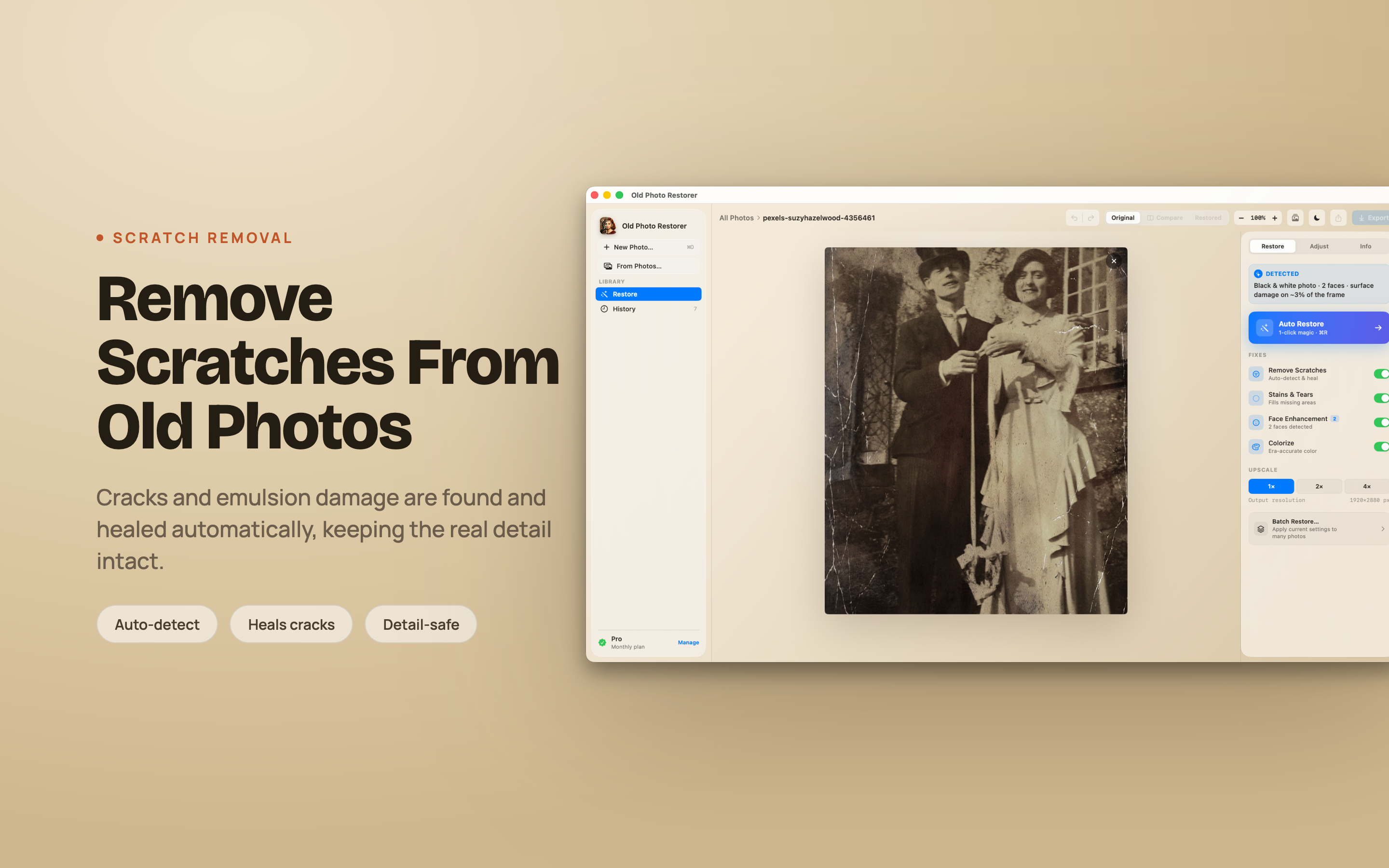Zoom in with the plus button
The image size is (1389, 868).
pyautogui.click(x=1275, y=218)
